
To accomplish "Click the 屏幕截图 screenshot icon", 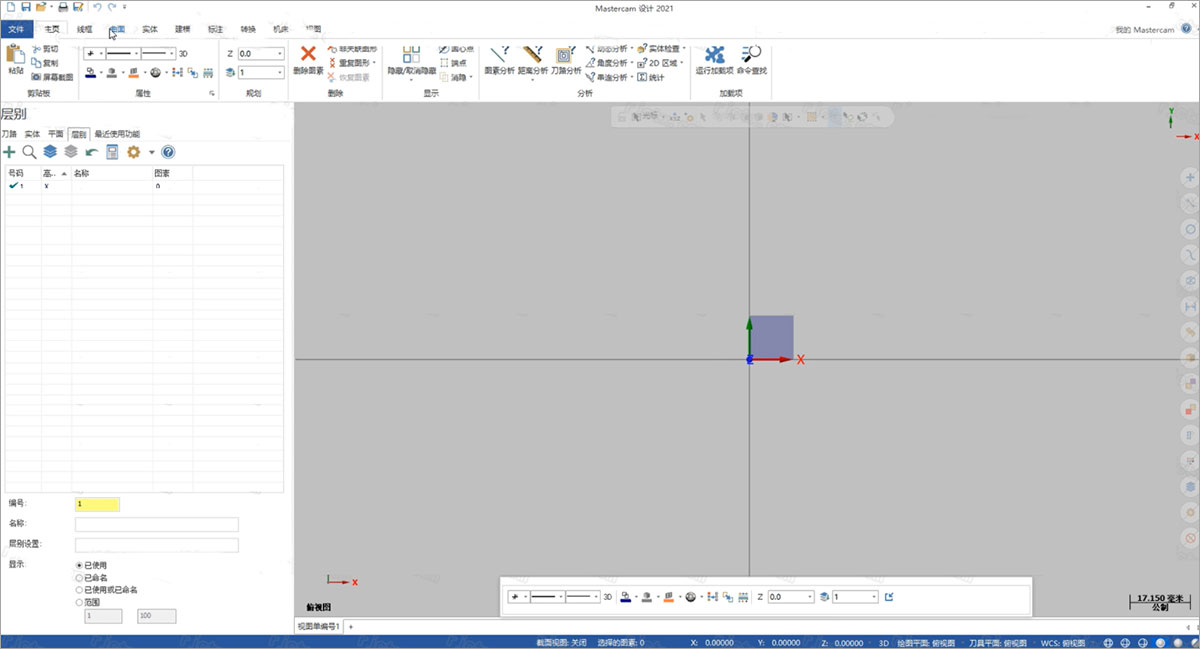I will point(45,78).
